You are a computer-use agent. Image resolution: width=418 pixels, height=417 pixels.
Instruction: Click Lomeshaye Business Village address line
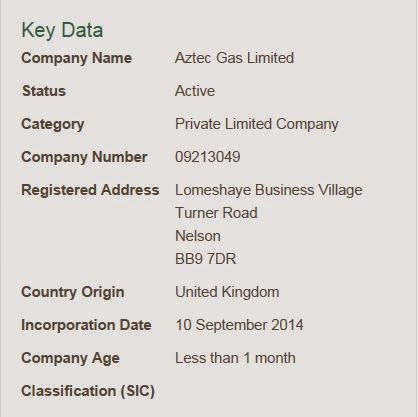269,190
